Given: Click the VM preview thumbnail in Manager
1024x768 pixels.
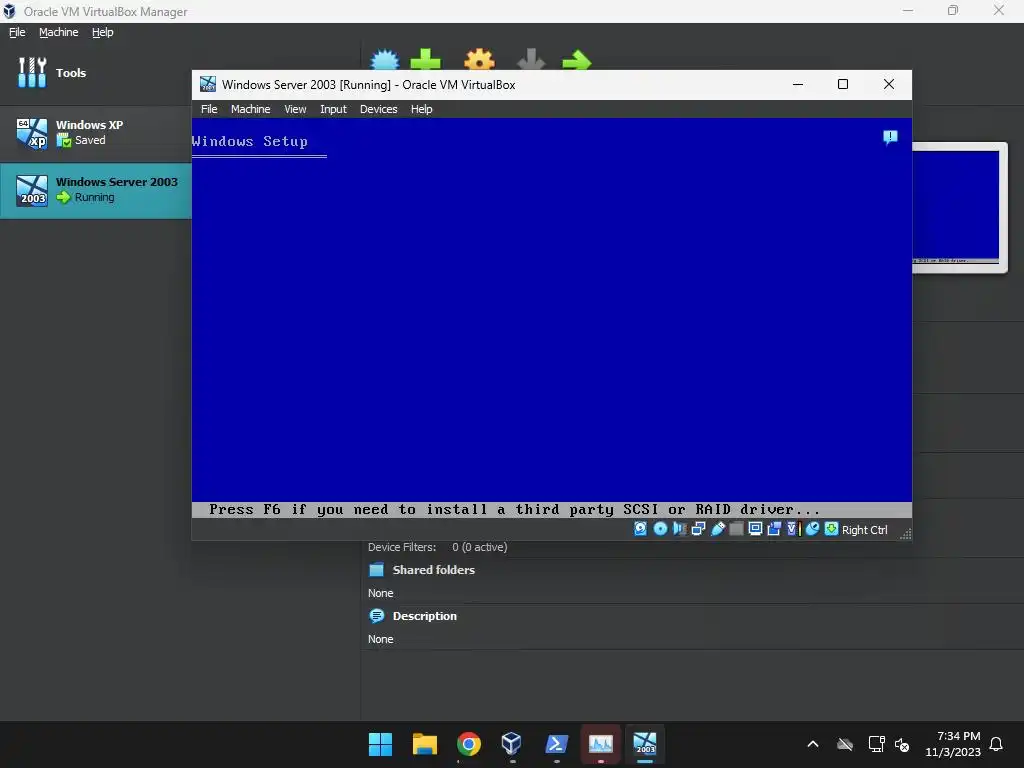Looking at the screenshot, I should click(x=956, y=207).
